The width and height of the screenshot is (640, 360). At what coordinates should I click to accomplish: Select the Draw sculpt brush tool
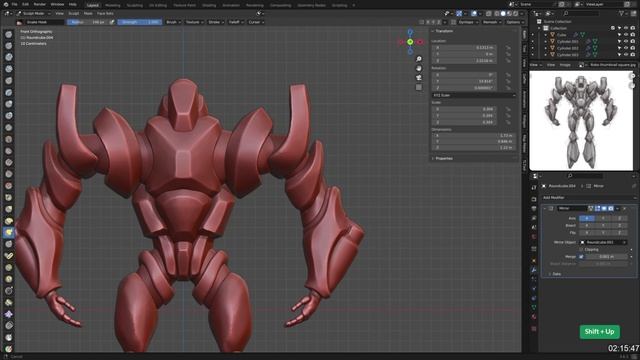tap(9, 34)
